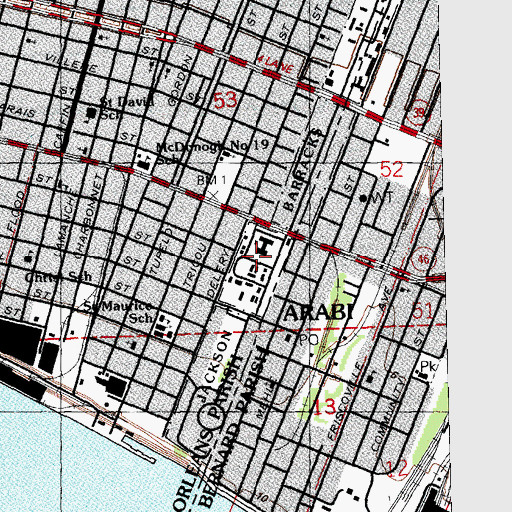Image resolution: width=512 pixels, height=512 pixels.
Task: Click the route 46 highway shield
Action: click(x=422, y=259)
